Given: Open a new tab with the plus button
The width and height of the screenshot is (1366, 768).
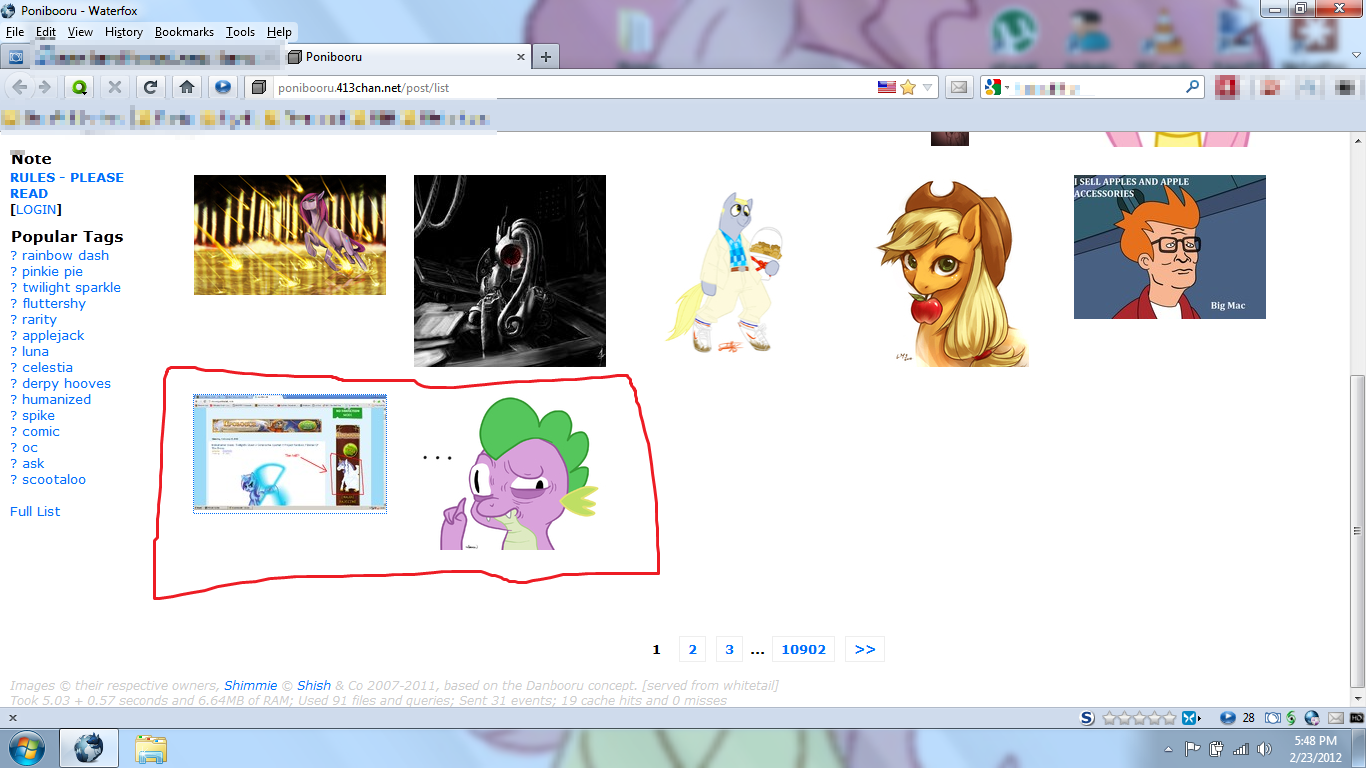Looking at the screenshot, I should coord(546,57).
